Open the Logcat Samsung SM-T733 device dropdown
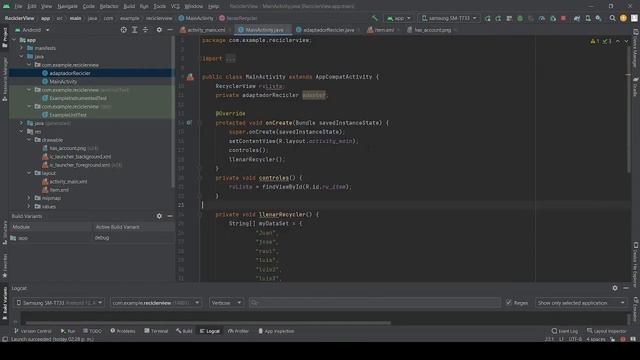 point(59,303)
